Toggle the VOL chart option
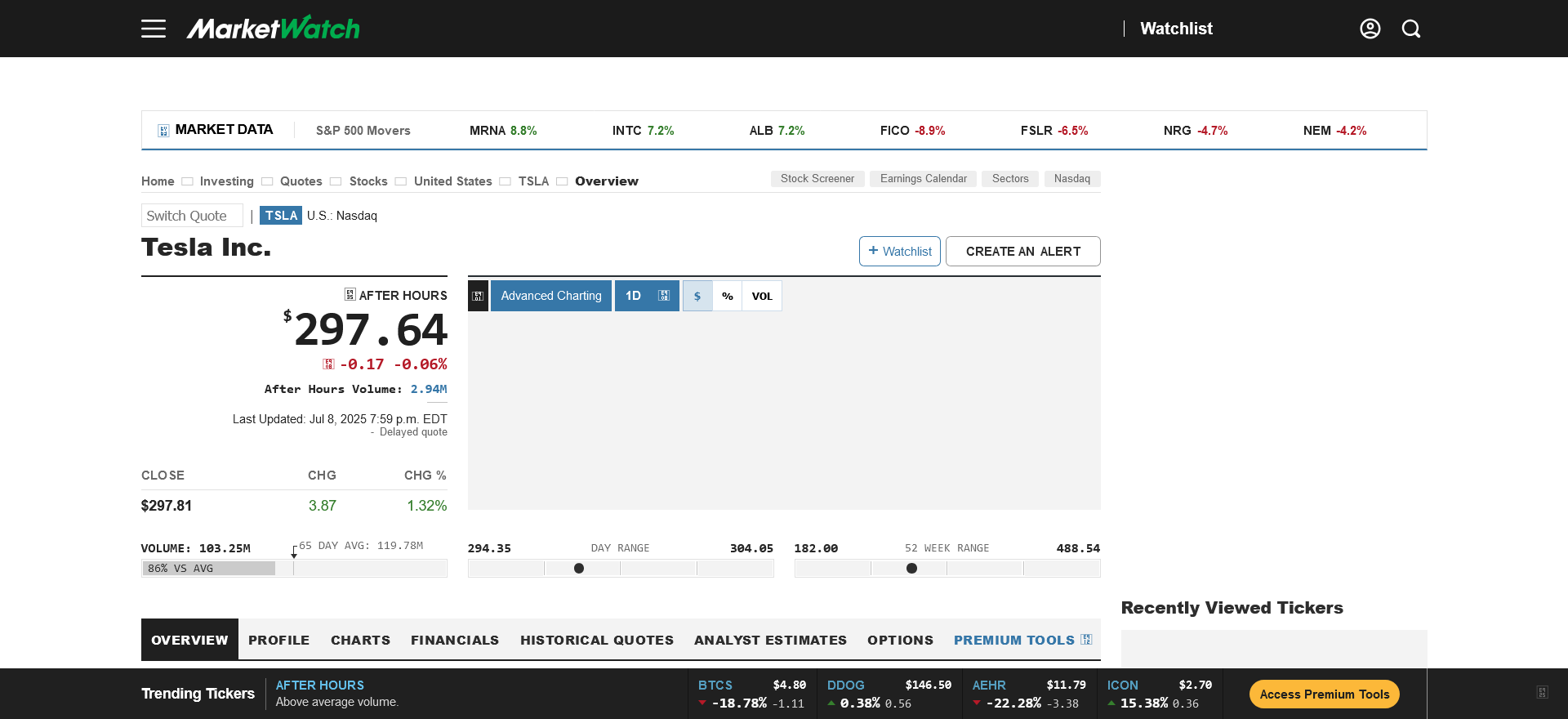Image resolution: width=1568 pixels, height=719 pixels. tap(762, 296)
